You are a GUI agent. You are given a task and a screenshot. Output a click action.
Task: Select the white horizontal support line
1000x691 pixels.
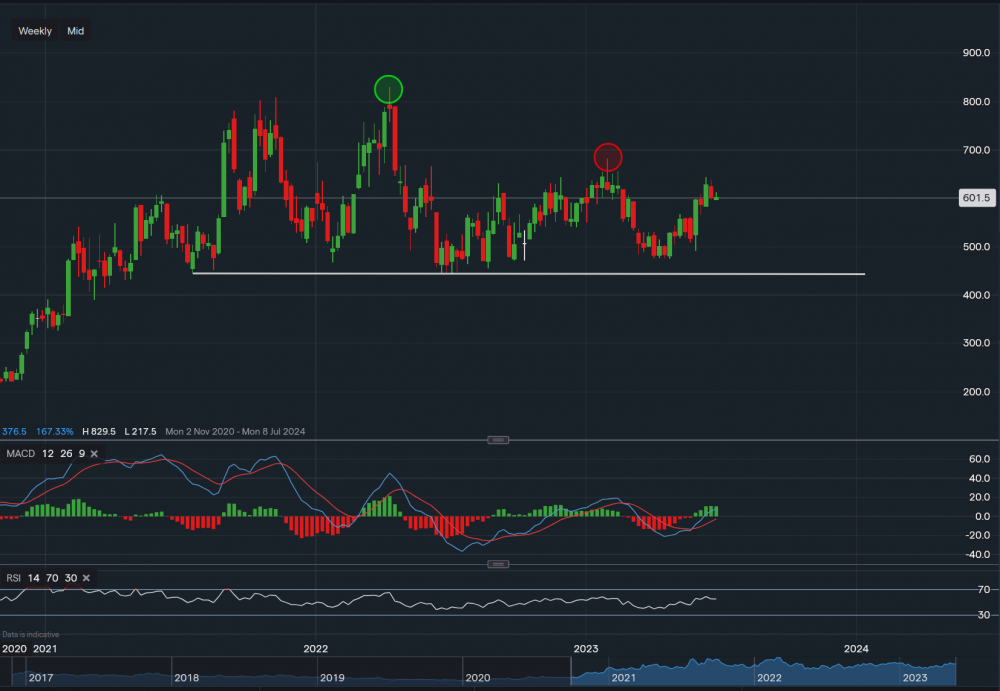tap(528, 273)
